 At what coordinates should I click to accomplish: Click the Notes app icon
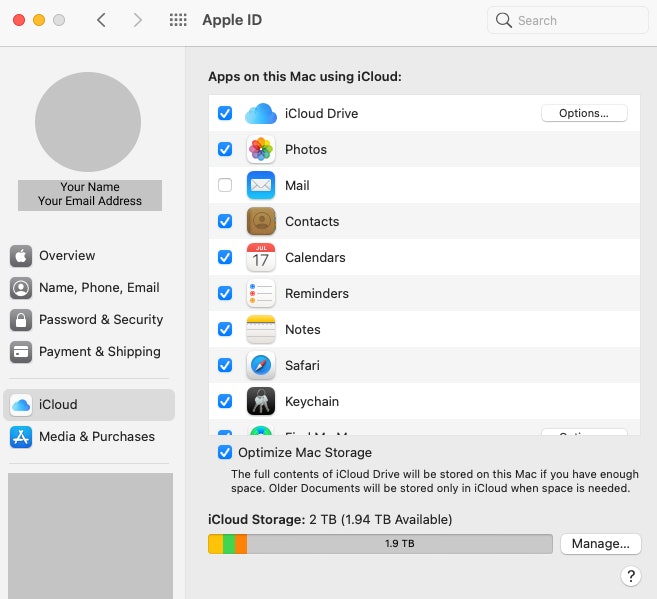261,329
